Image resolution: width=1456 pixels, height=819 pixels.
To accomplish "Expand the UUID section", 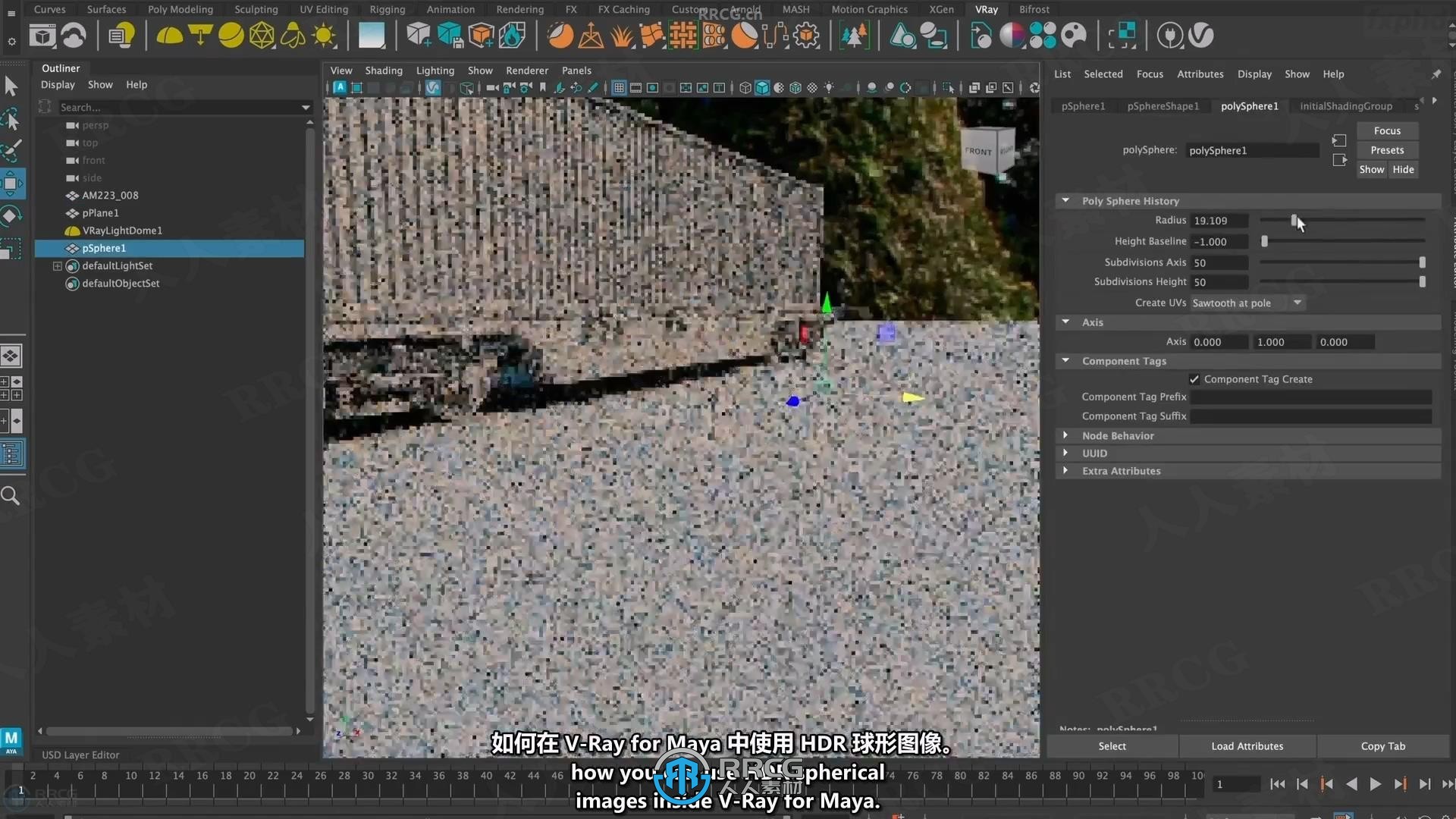I will 1065,453.
